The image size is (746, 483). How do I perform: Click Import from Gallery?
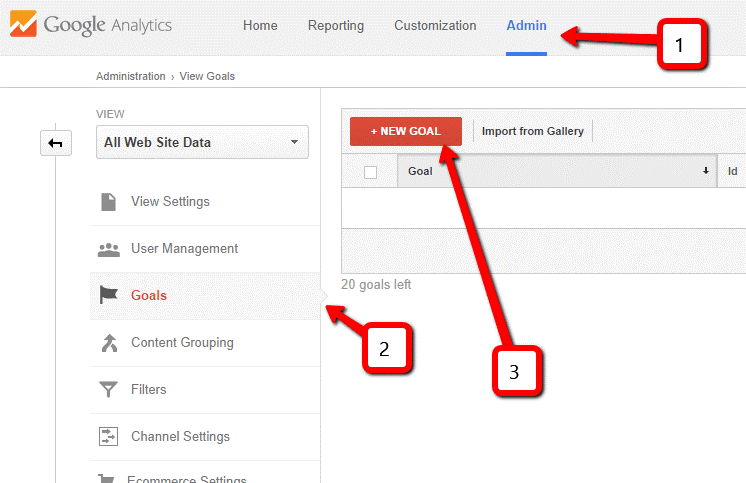(x=532, y=131)
